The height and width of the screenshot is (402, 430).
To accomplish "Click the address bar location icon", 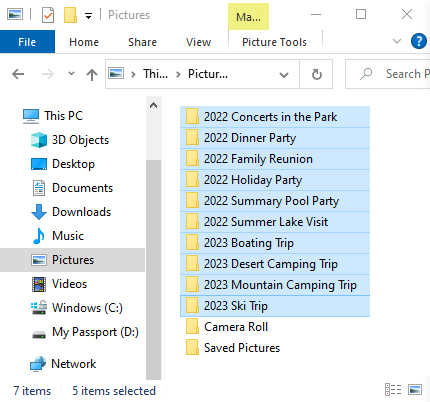I will click(116, 73).
